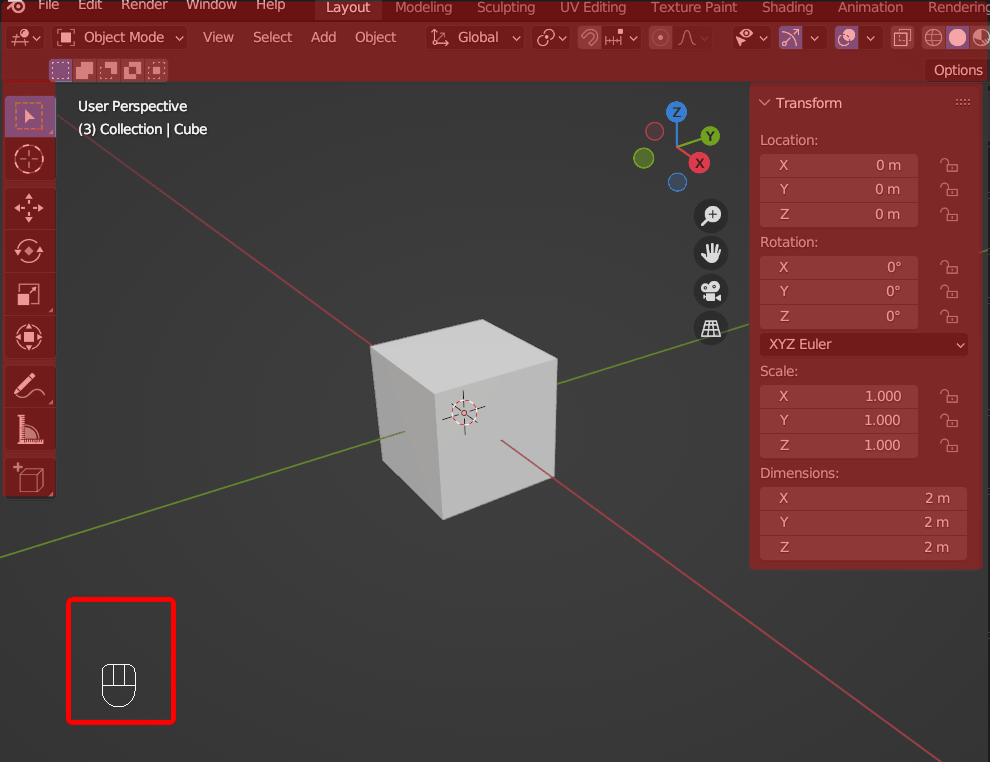Open the Object menu
Viewport: 990px width, 762px height.
point(375,37)
